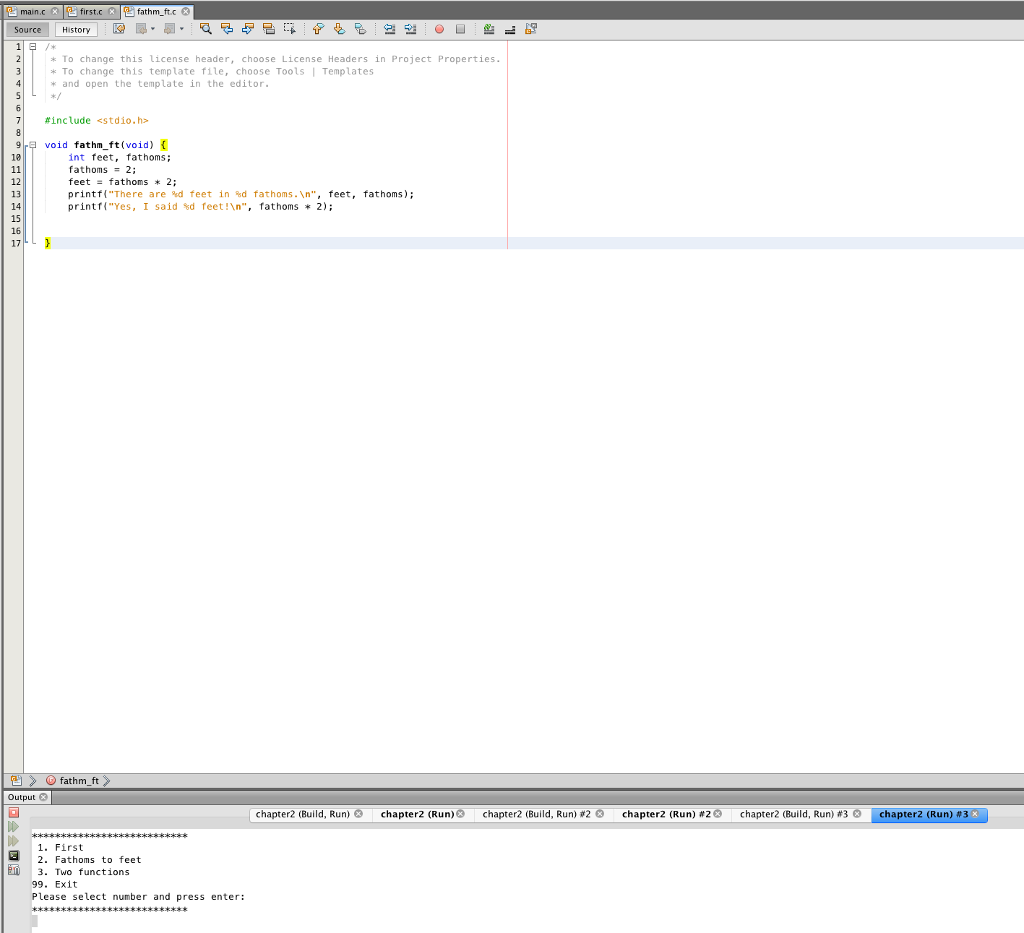Viewport: 1024px width, 933px height.
Task: Click the '#include <stdio.h>' line
Action: click(x=97, y=121)
